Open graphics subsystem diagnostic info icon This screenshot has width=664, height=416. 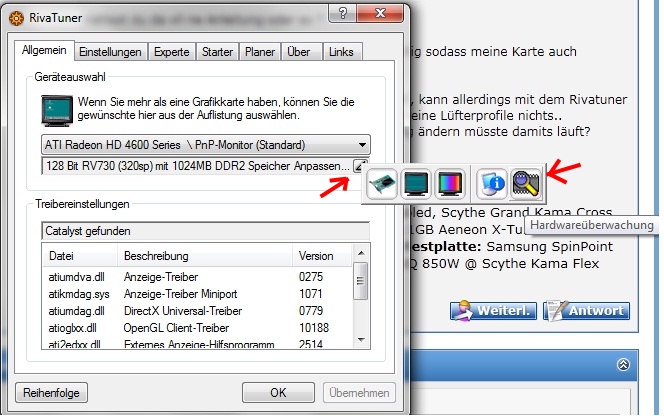tap(491, 184)
